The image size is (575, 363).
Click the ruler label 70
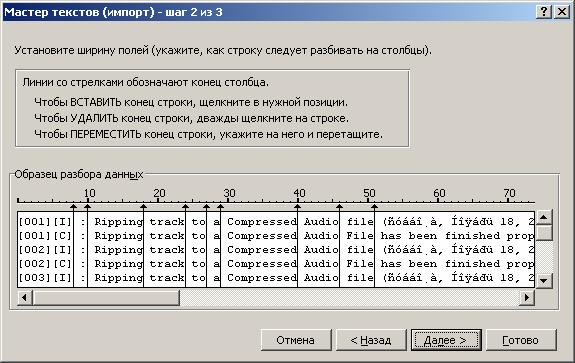coord(509,193)
